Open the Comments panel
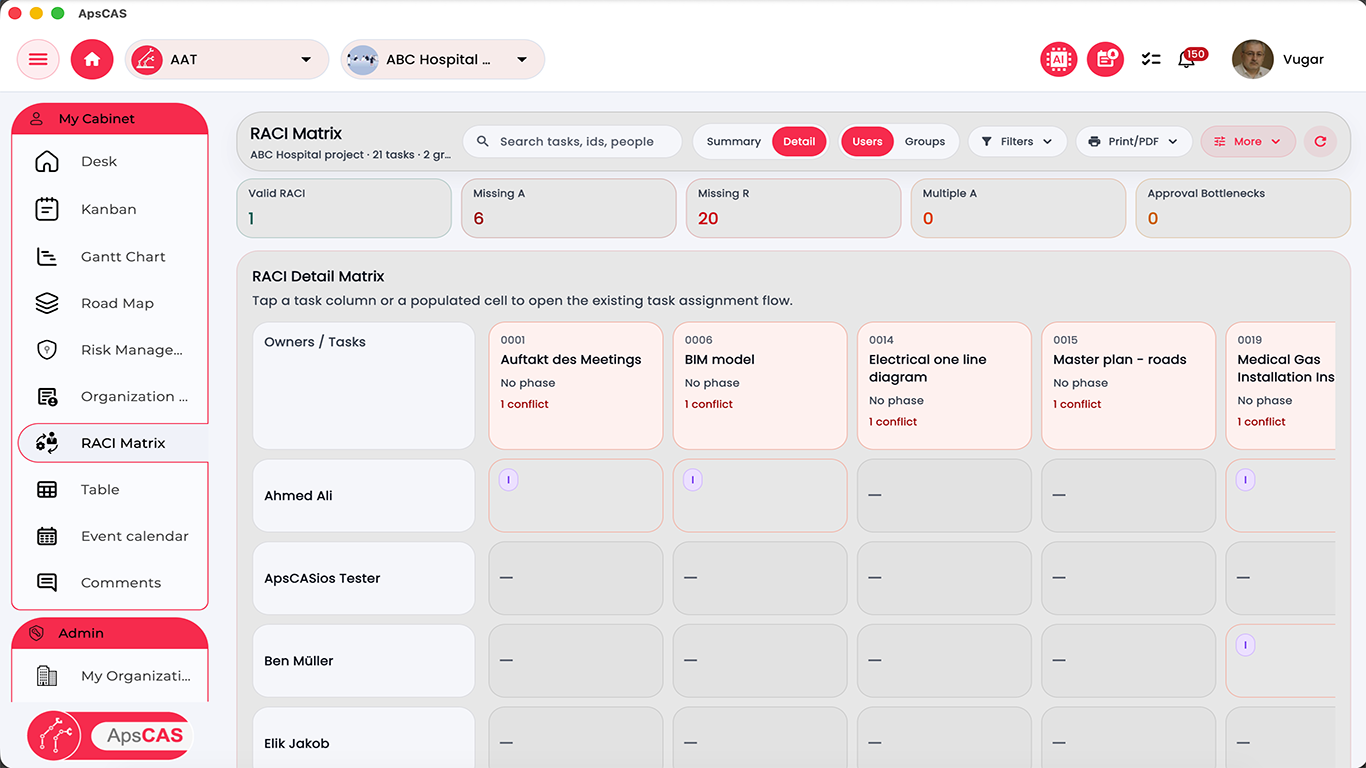 point(120,582)
